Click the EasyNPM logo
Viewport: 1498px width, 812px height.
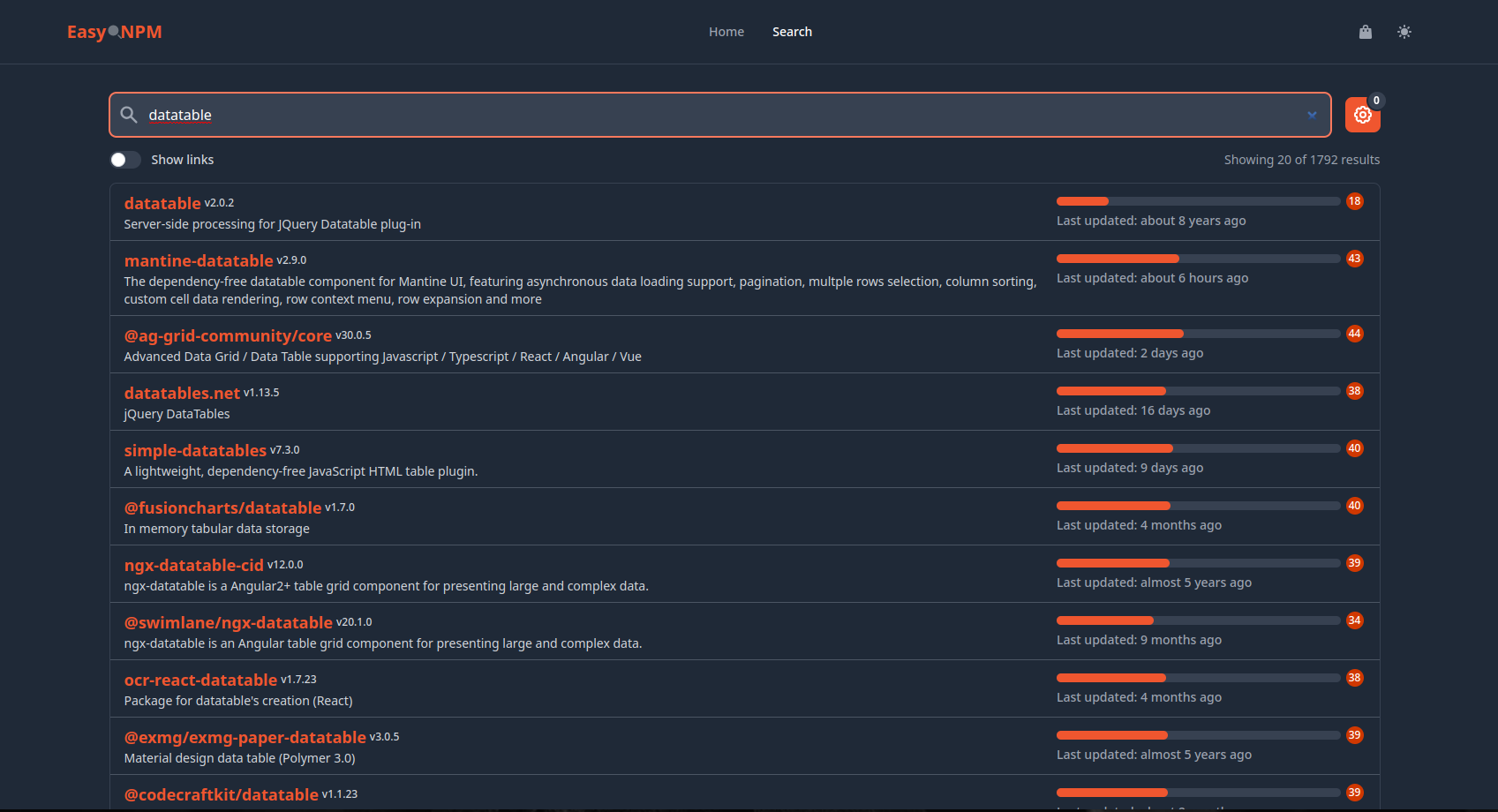click(x=115, y=32)
